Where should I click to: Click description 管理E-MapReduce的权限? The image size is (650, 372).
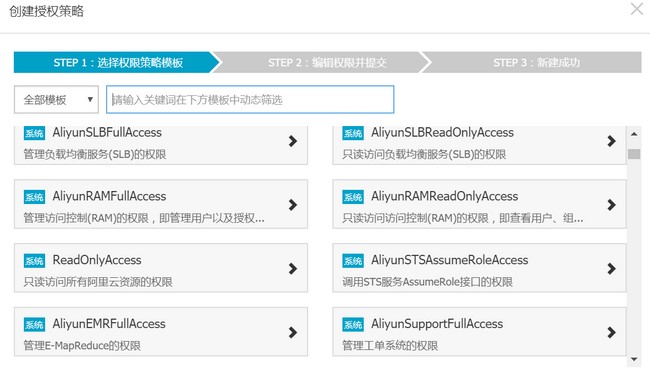[x=82, y=346]
